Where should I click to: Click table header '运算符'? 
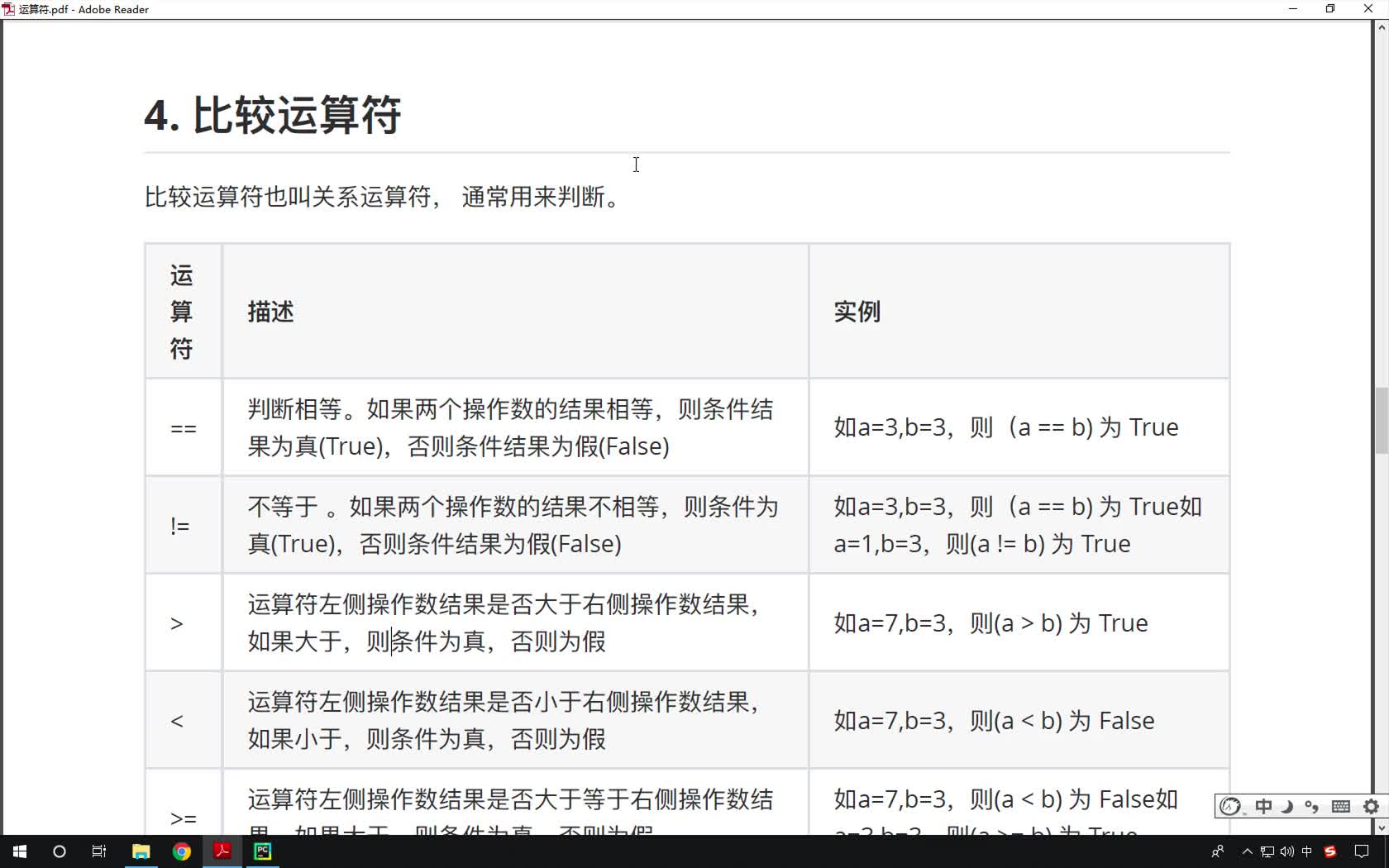pos(182,312)
